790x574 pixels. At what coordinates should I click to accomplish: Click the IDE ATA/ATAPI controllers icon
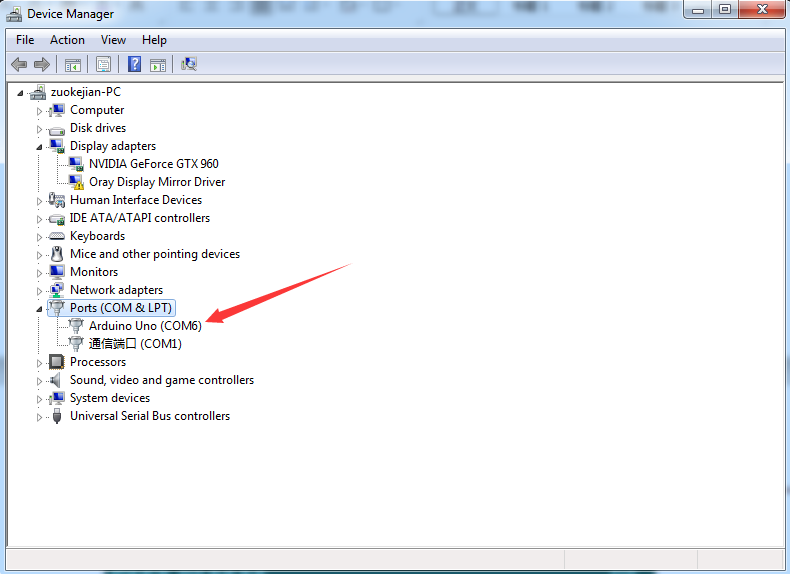pos(57,219)
